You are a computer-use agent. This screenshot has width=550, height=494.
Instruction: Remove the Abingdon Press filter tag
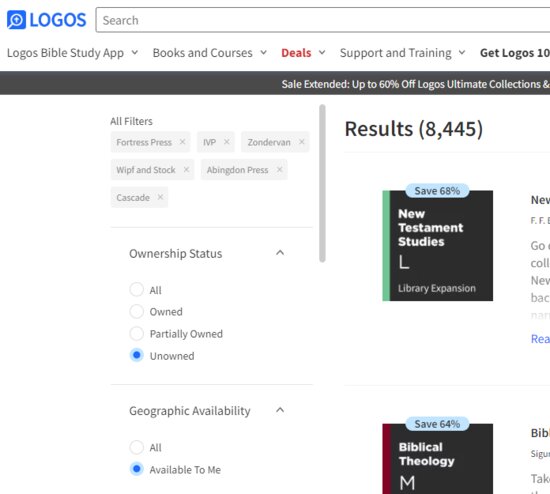pos(280,169)
